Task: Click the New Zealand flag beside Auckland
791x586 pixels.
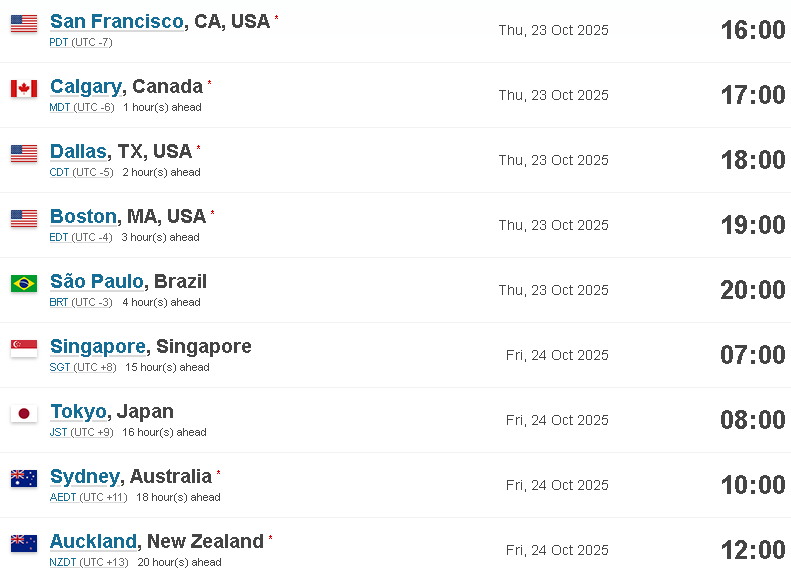Action: pos(24,544)
